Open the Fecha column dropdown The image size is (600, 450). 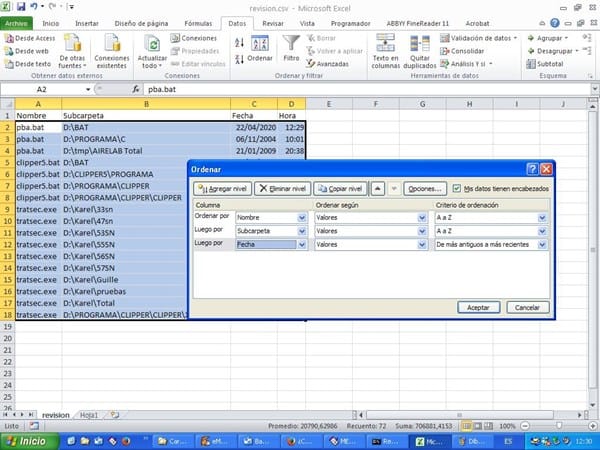click(302, 244)
